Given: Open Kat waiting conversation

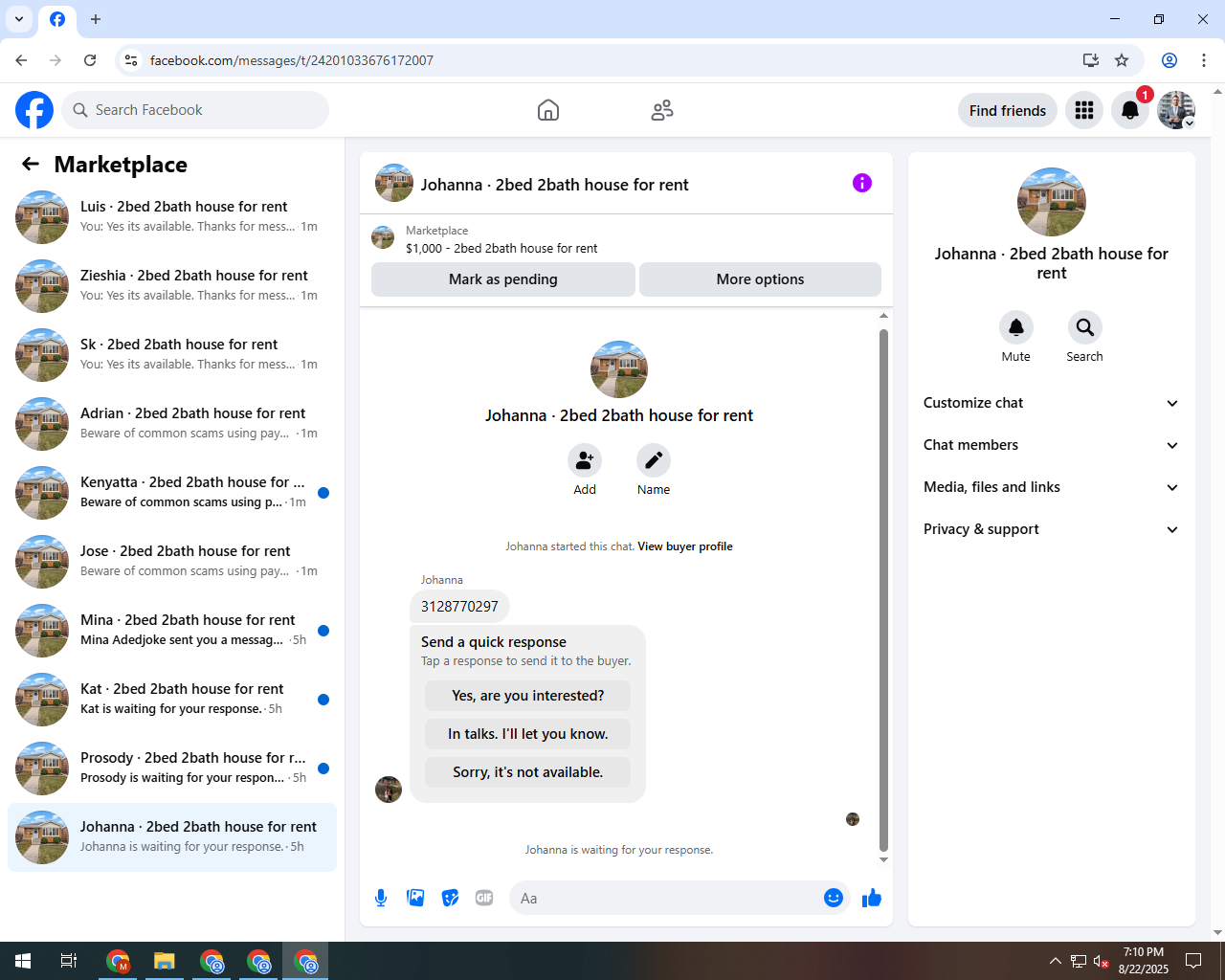Looking at the screenshot, I should [x=172, y=700].
